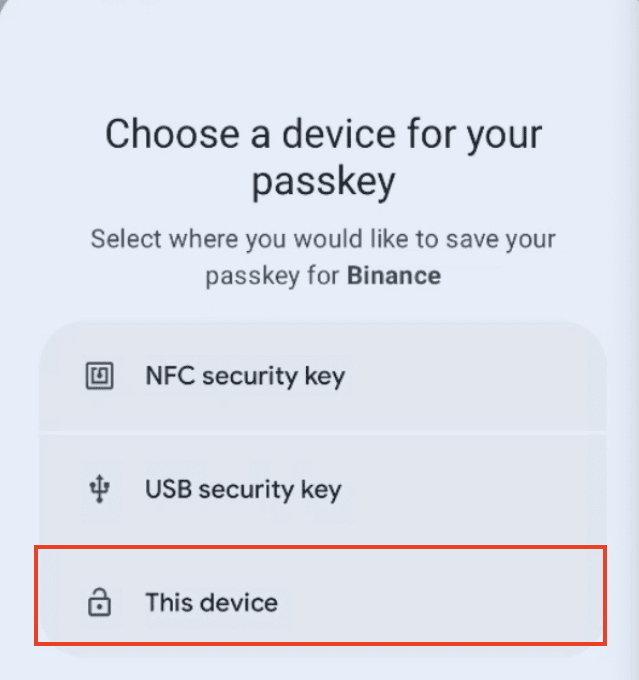The image size is (639, 680).
Task: Tap the "This device" label text
Action: pyautogui.click(x=211, y=602)
